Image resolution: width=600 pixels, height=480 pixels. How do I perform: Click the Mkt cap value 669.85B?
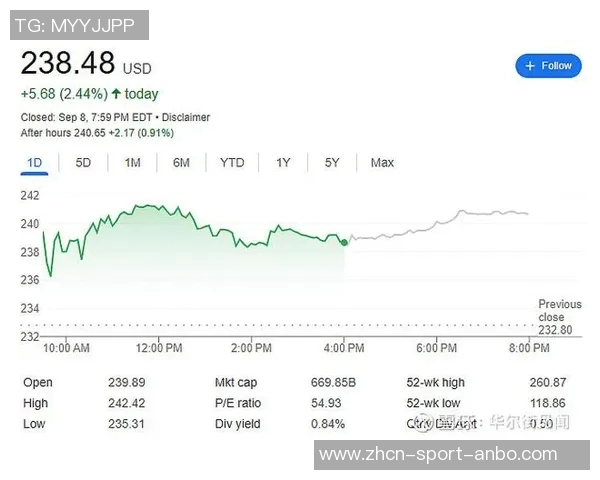[334, 383]
